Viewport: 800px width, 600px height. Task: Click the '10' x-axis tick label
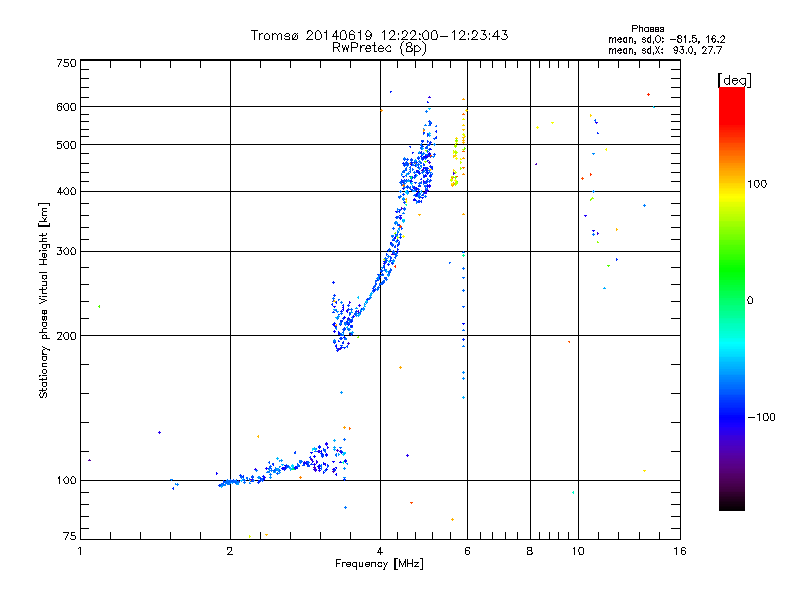coord(578,551)
